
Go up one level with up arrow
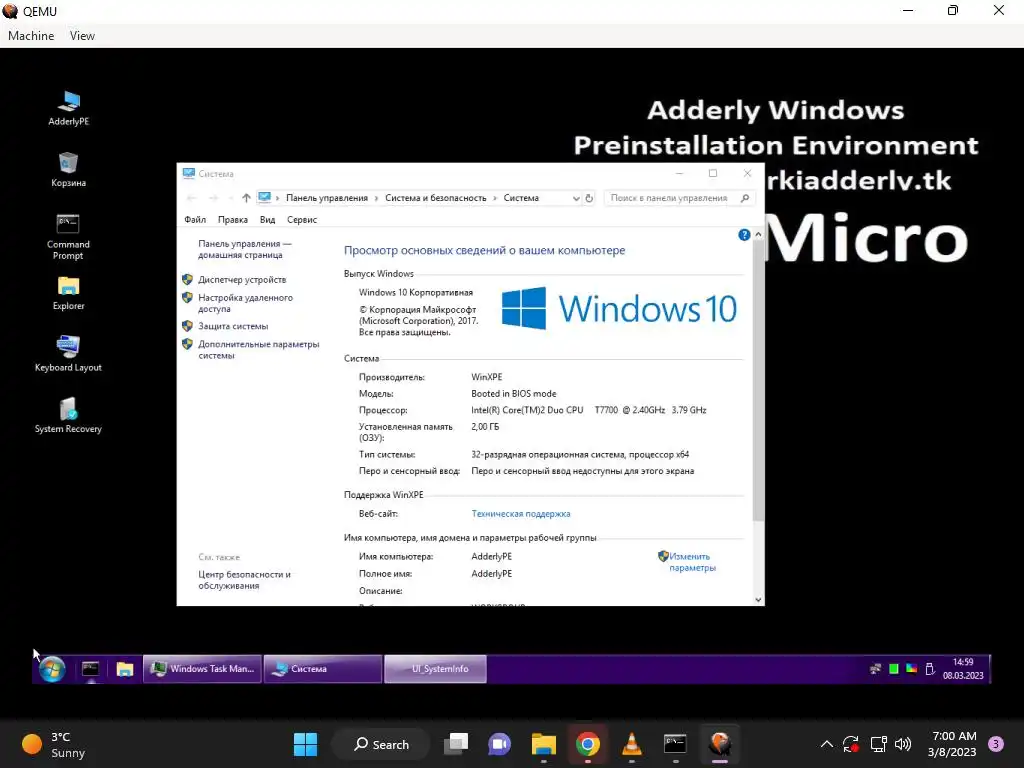[246, 198]
